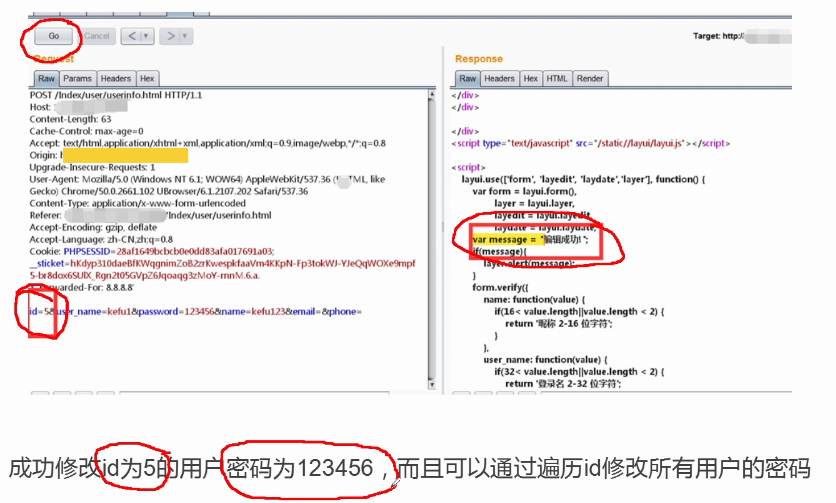This screenshot has width=836, height=503.
Task: Click the name=kefu123 parameter
Action: [253, 312]
